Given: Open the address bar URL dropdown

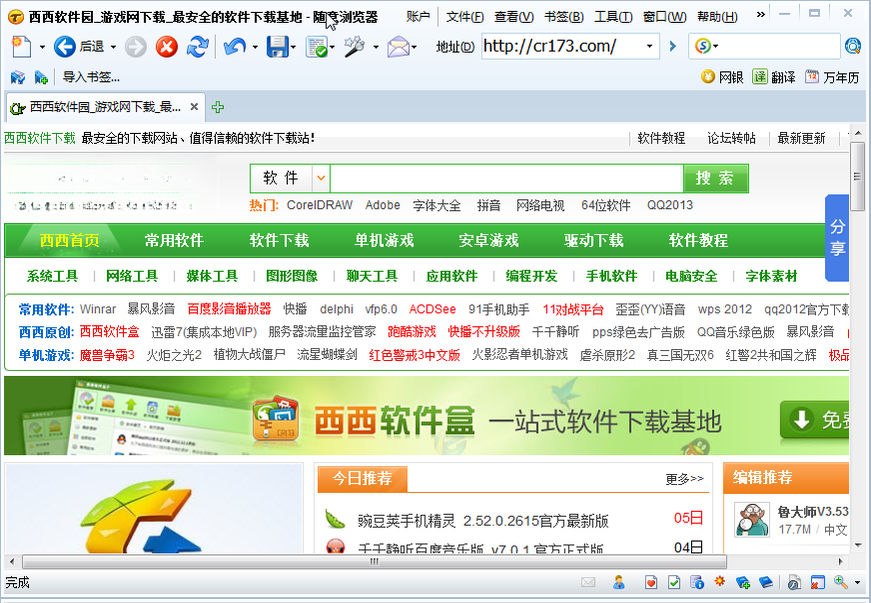Looking at the screenshot, I should click(x=649, y=46).
